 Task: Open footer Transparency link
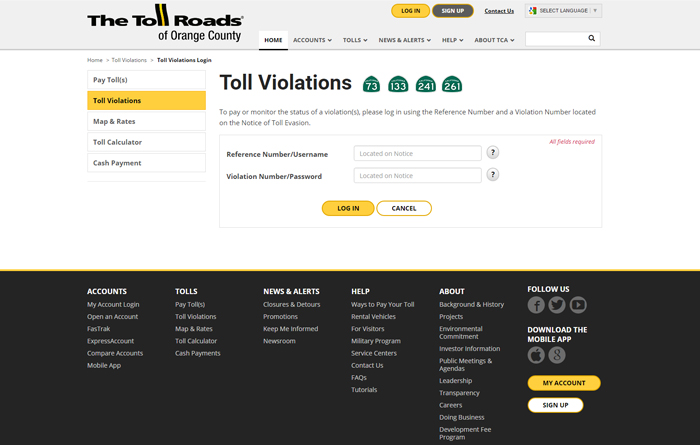459,393
